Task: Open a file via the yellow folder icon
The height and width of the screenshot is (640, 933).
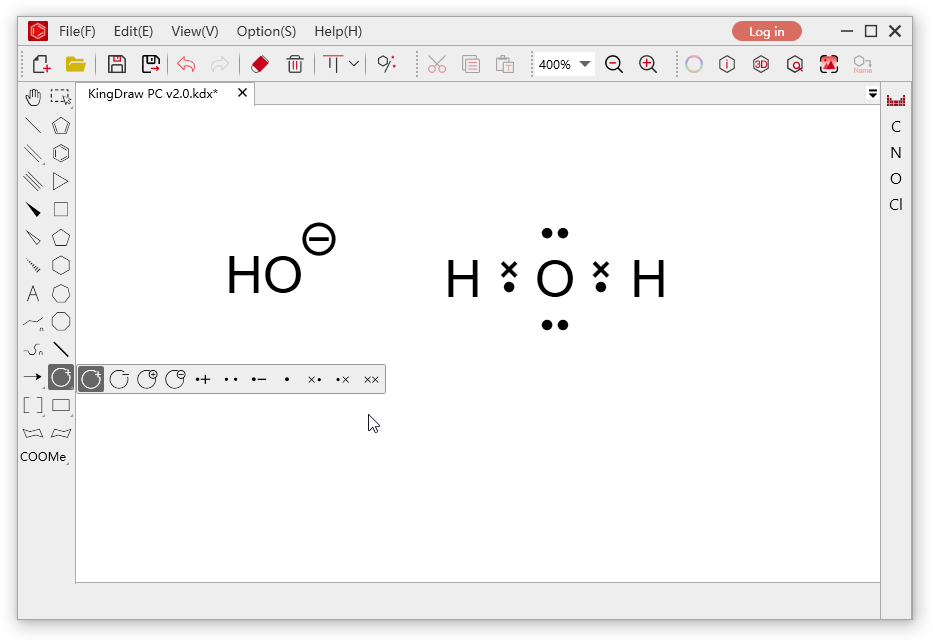Action: 76,64
